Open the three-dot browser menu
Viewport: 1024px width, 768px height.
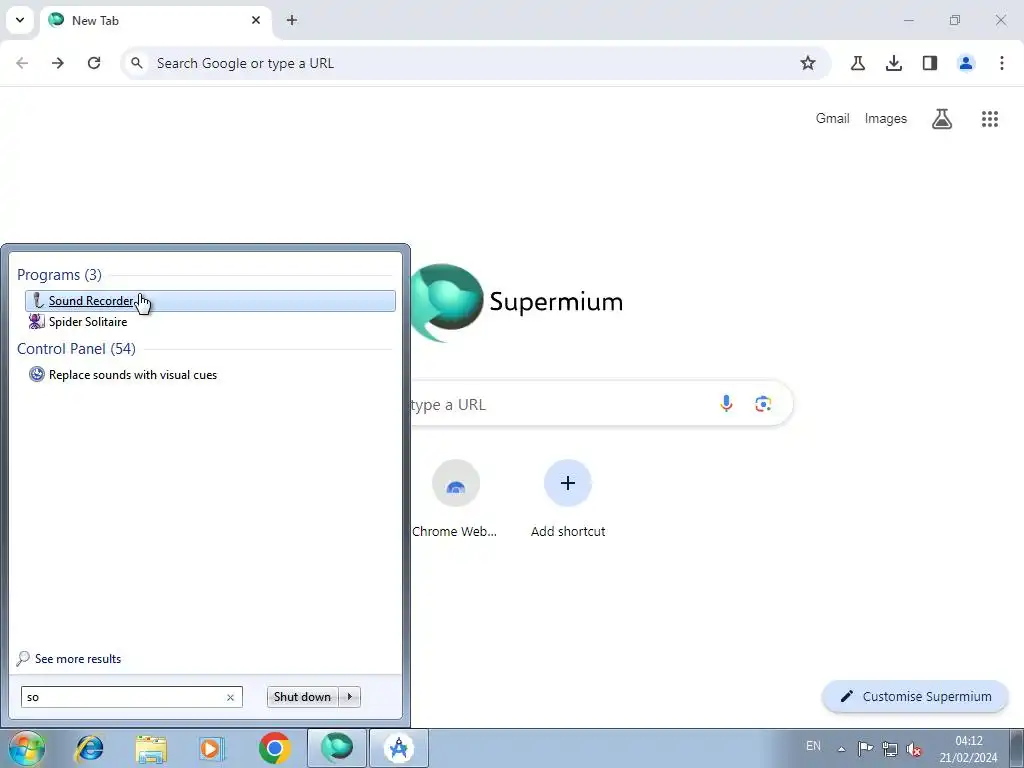point(1002,63)
